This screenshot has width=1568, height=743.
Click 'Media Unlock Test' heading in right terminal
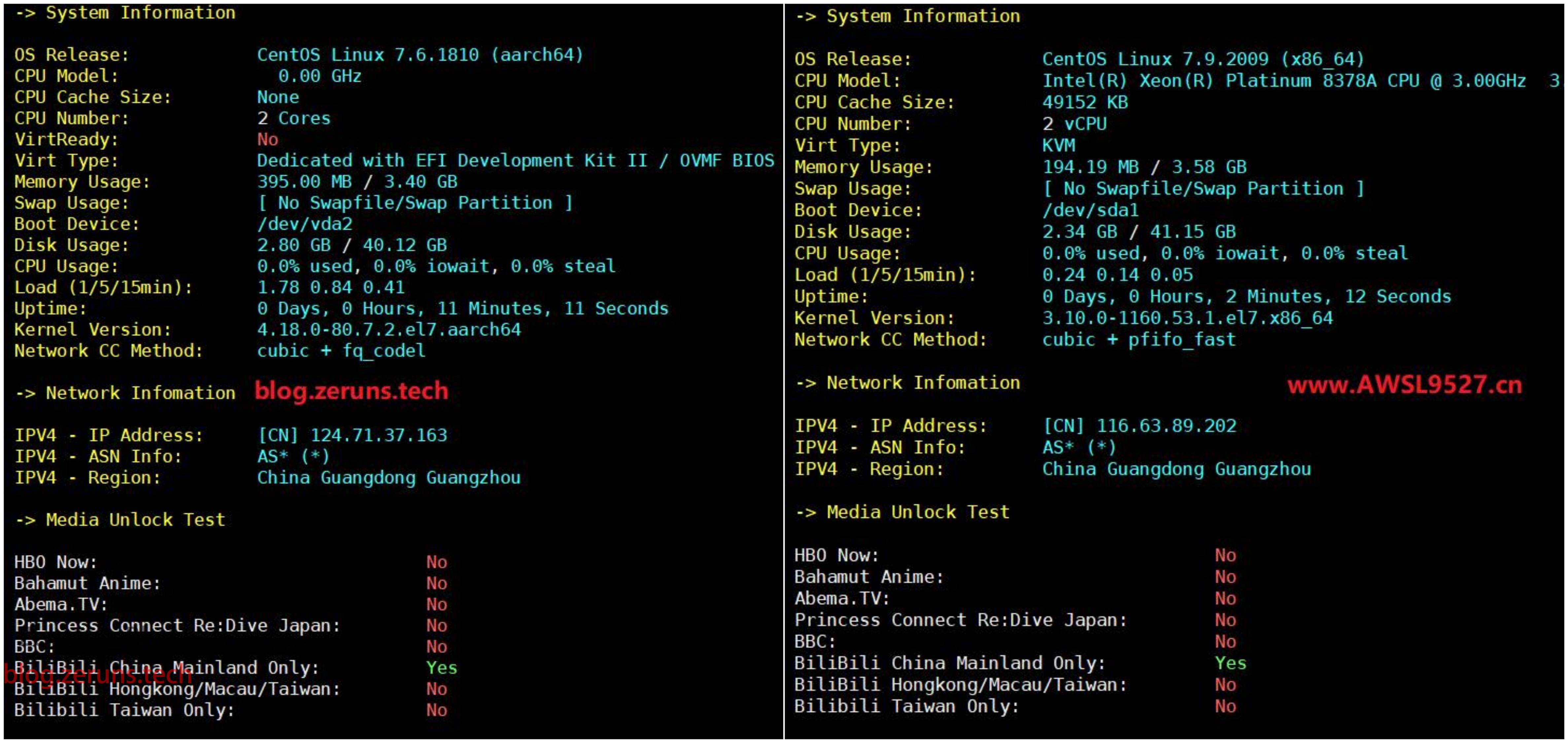click(x=917, y=512)
